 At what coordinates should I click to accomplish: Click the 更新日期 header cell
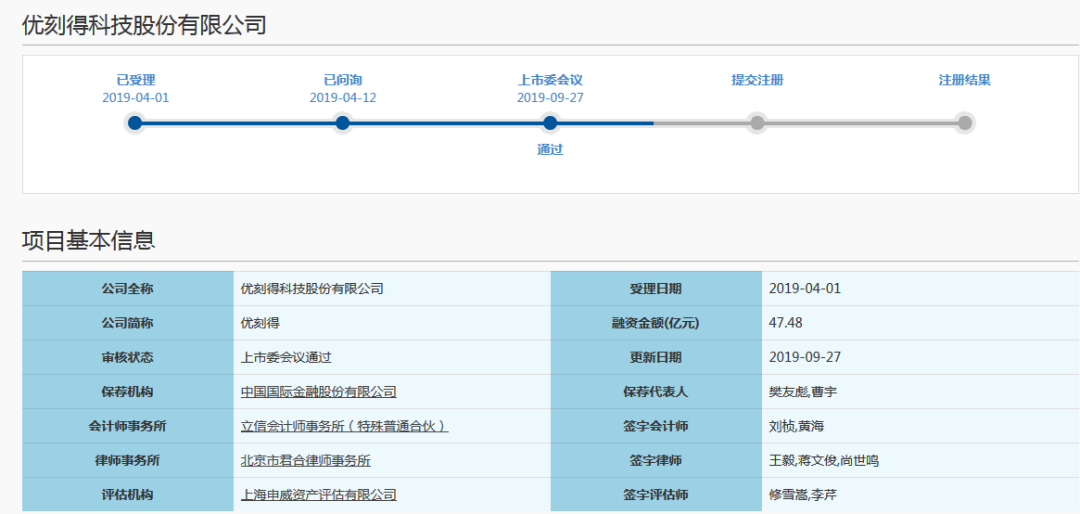[x=656, y=358]
